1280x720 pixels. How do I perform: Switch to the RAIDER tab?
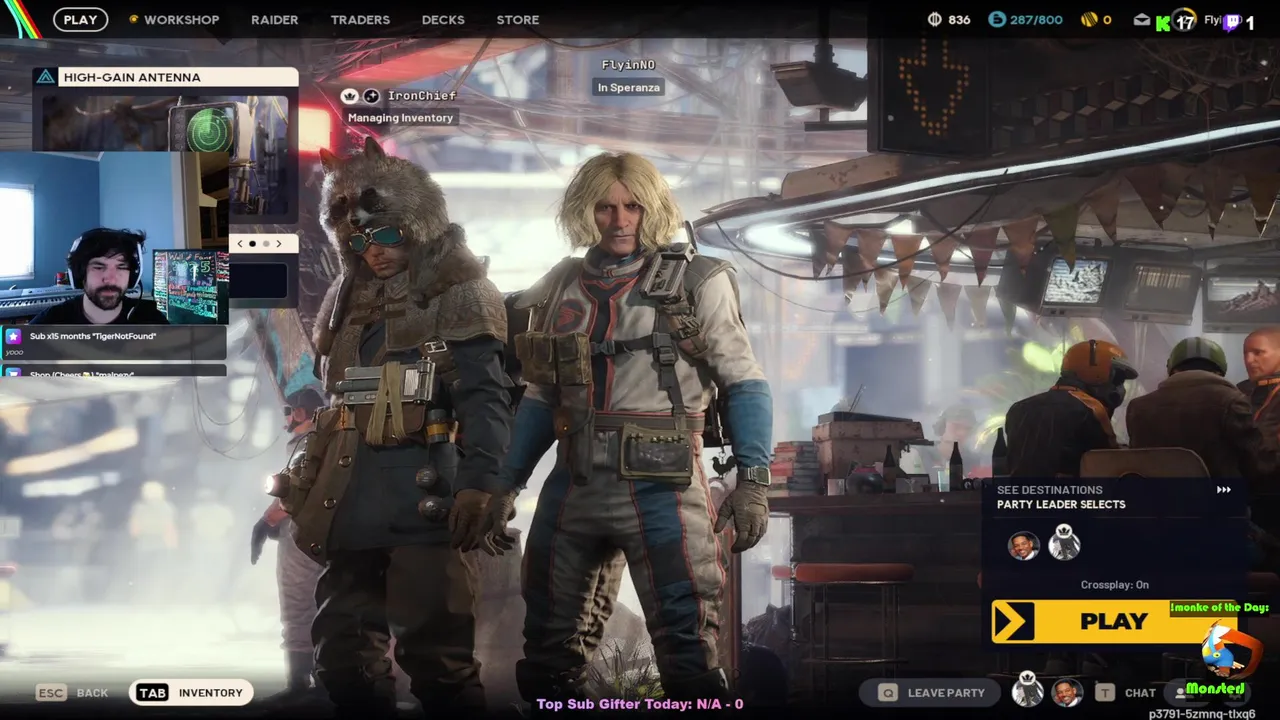(x=274, y=19)
